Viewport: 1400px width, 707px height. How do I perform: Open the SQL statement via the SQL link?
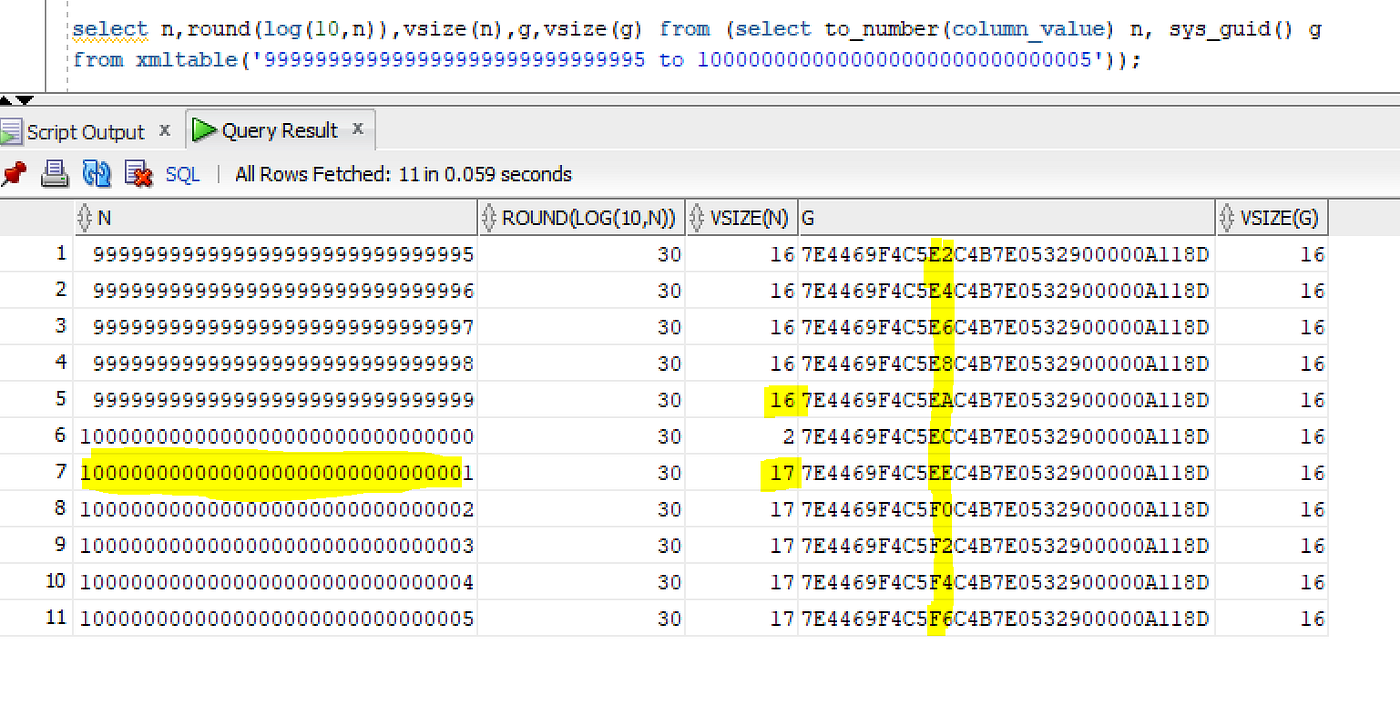click(x=182, y=174)
